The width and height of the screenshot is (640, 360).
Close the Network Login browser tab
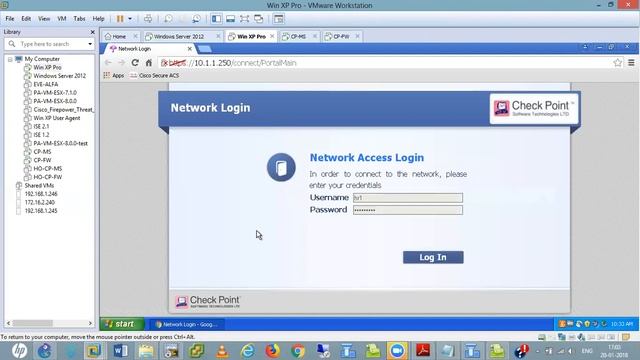189,49
